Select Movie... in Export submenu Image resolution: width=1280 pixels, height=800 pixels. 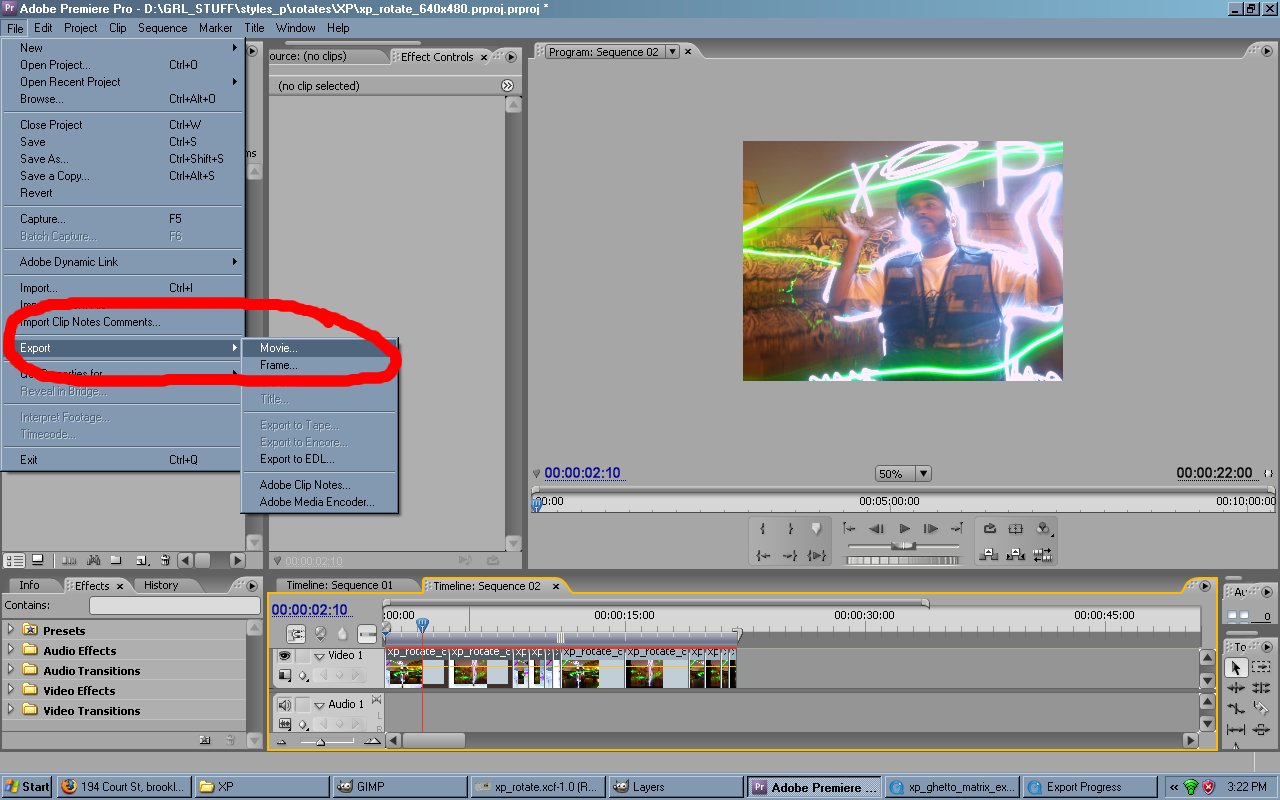point(320,348)
